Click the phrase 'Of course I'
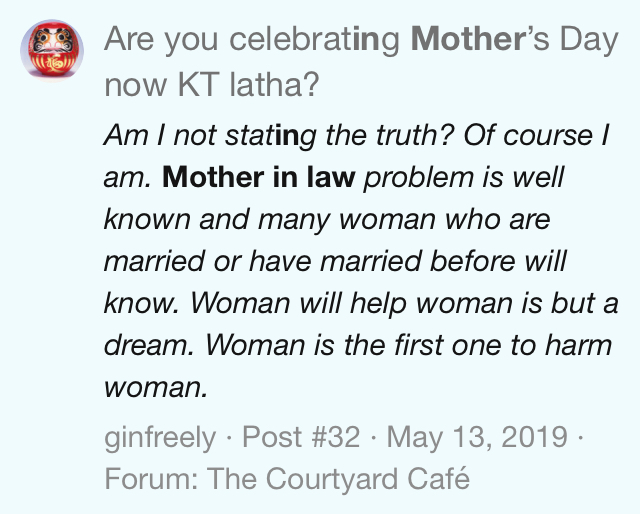Viewport: 640px width, 514px height. click(536, 135)
